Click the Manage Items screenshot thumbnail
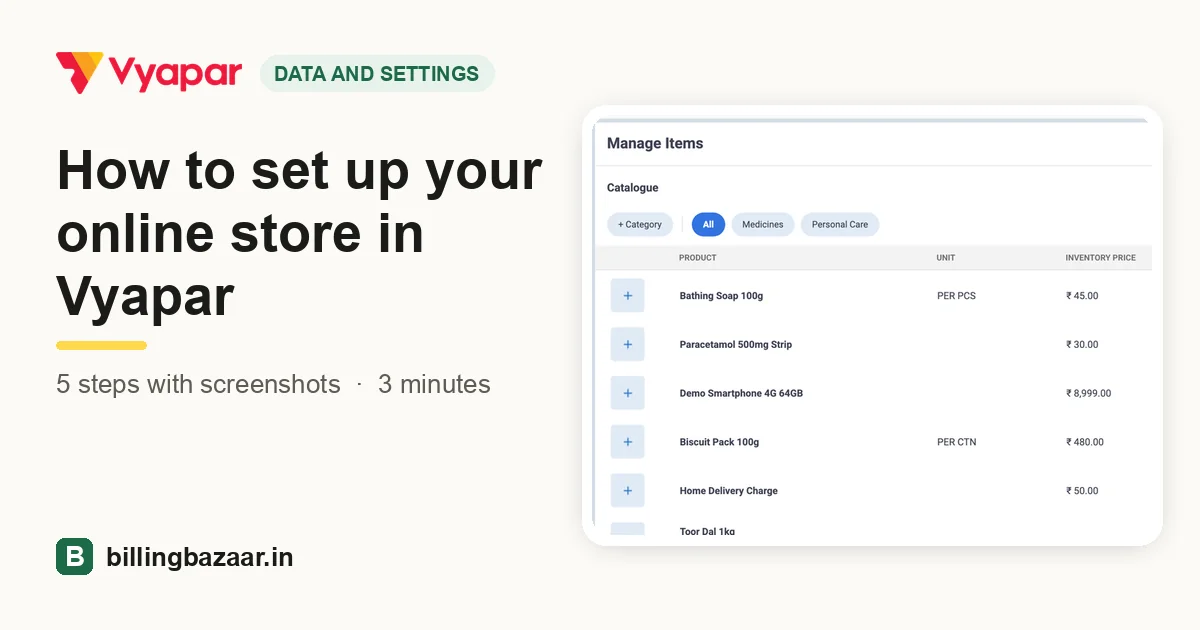This screenshot has width=1200, height=630. click(x=872, y=326)
